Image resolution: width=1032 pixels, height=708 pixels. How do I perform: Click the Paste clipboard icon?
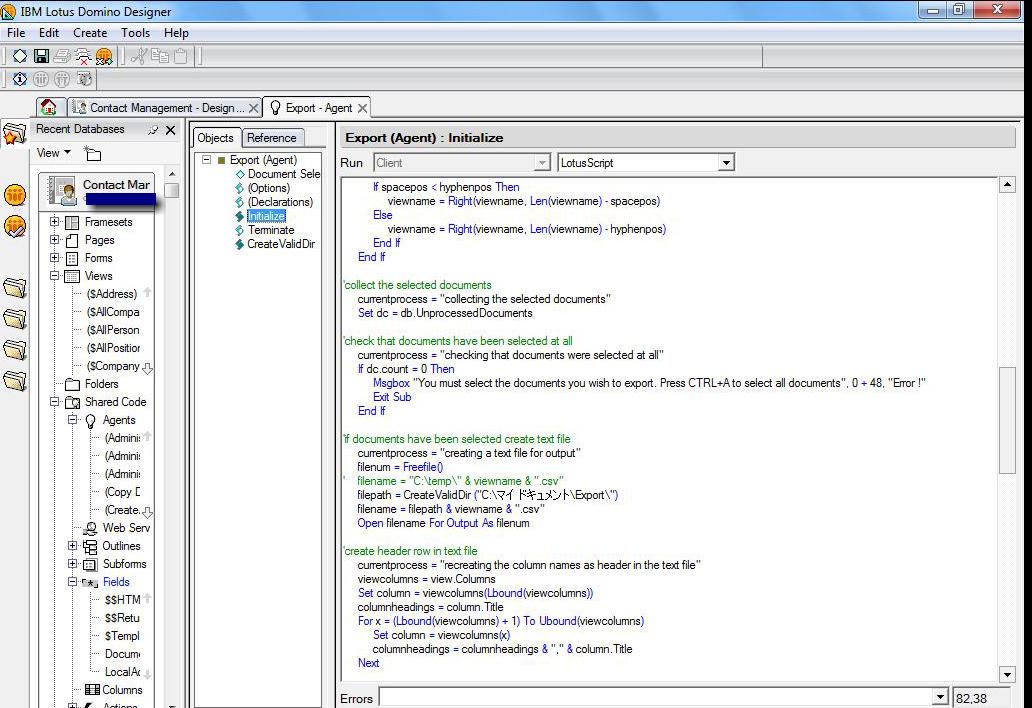(180, 57)
